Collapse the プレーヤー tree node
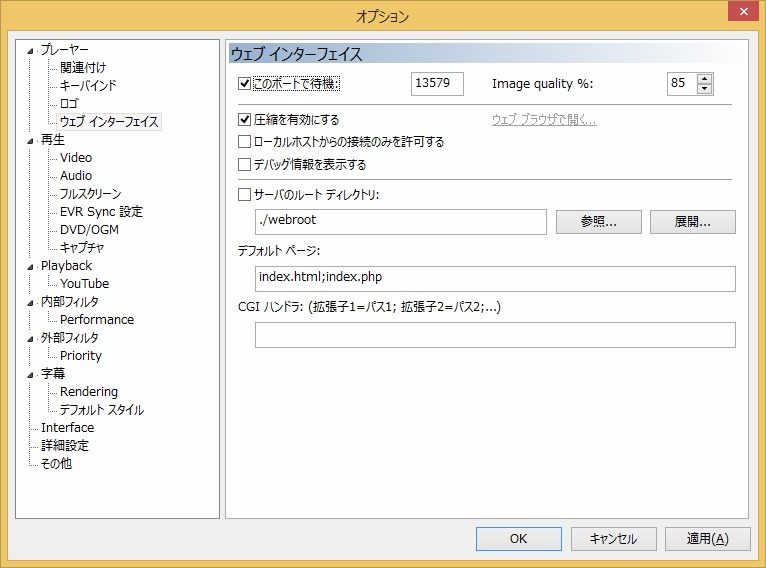766x568 pixels. click(30, 51)
